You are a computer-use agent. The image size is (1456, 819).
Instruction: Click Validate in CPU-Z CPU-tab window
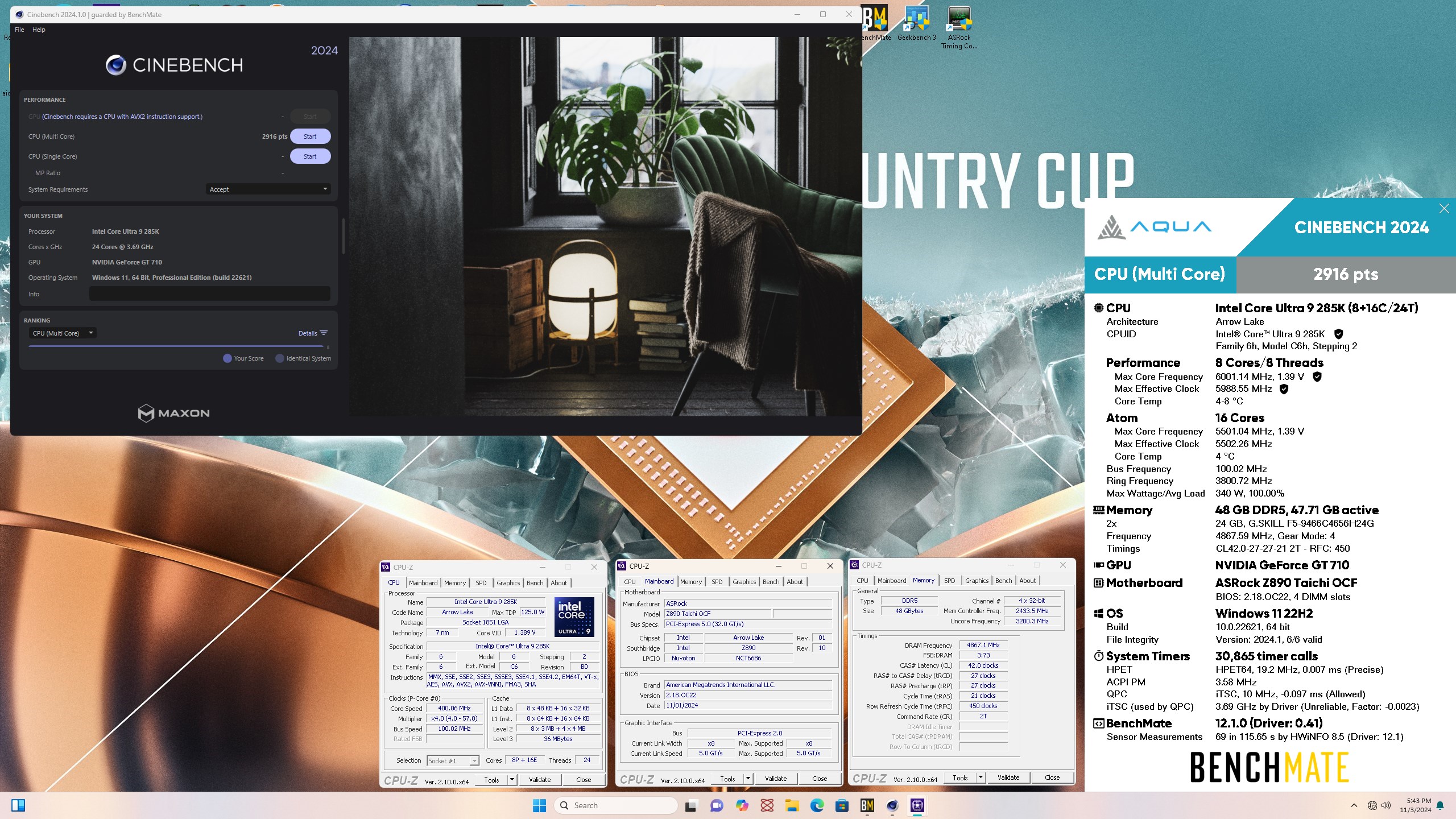[540, 780]
